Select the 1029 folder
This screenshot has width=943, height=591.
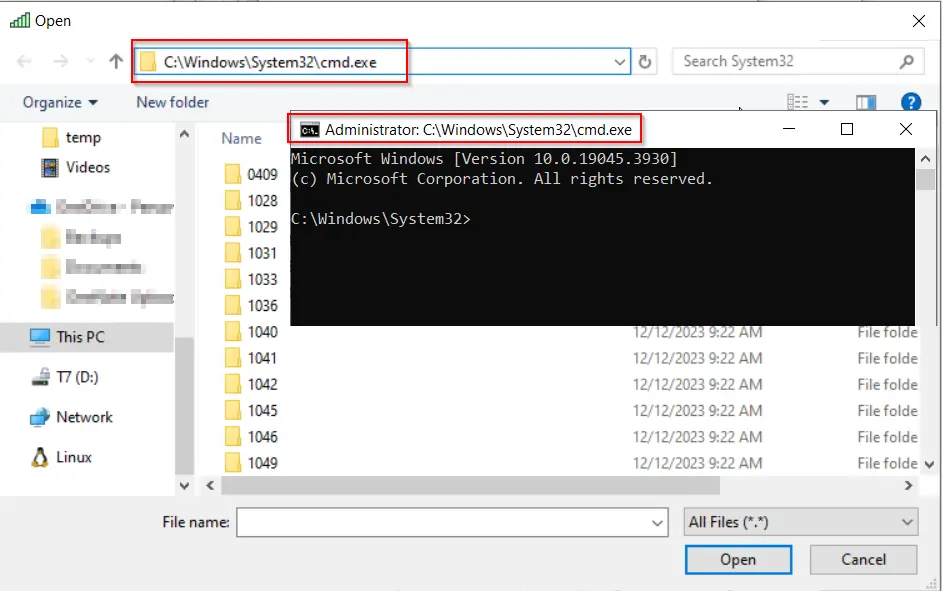pyautogui.click(x=262, y=227)
